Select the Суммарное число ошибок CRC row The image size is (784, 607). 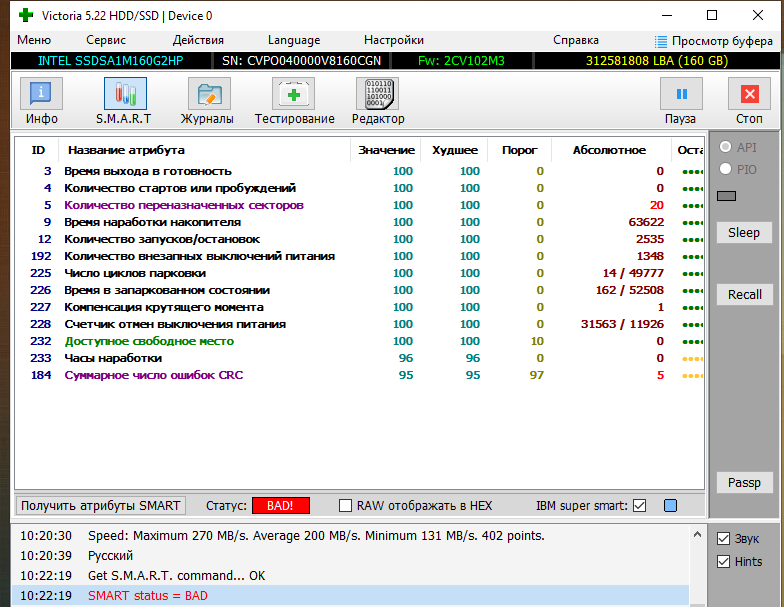359,375
